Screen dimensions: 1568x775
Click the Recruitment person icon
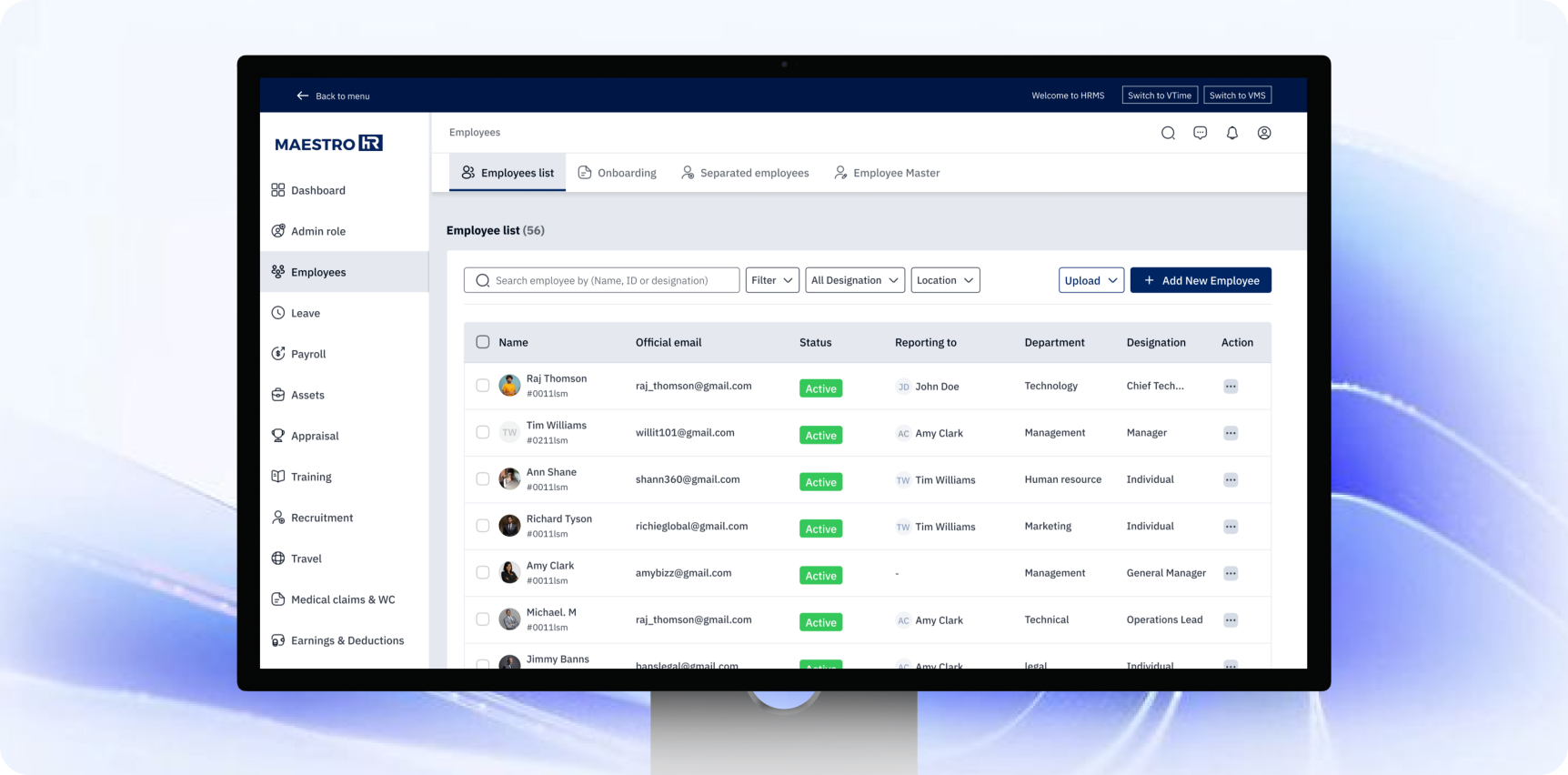(x=278, y=518)
